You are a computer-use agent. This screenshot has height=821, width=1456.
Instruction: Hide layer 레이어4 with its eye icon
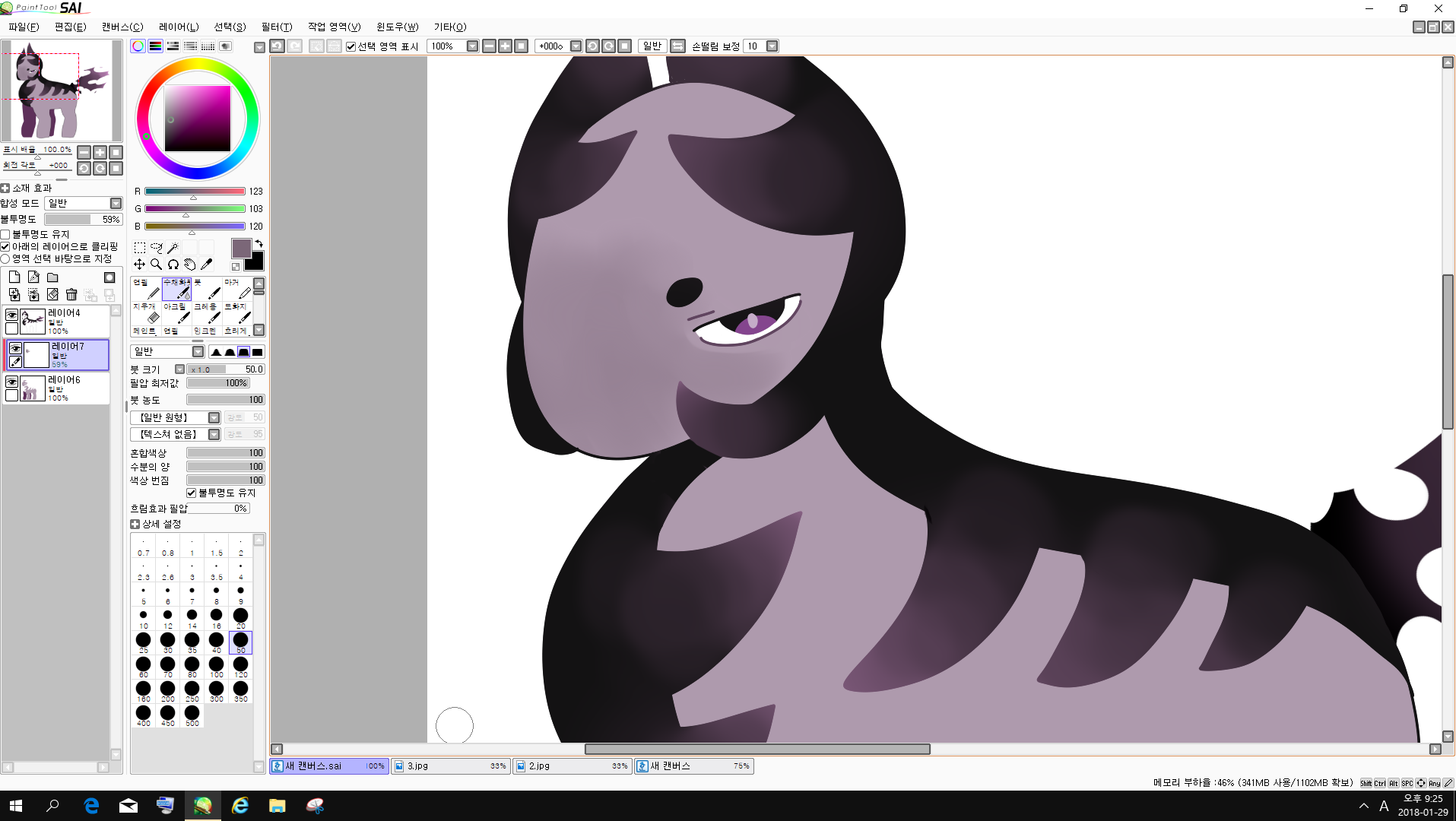coord(11,315)
